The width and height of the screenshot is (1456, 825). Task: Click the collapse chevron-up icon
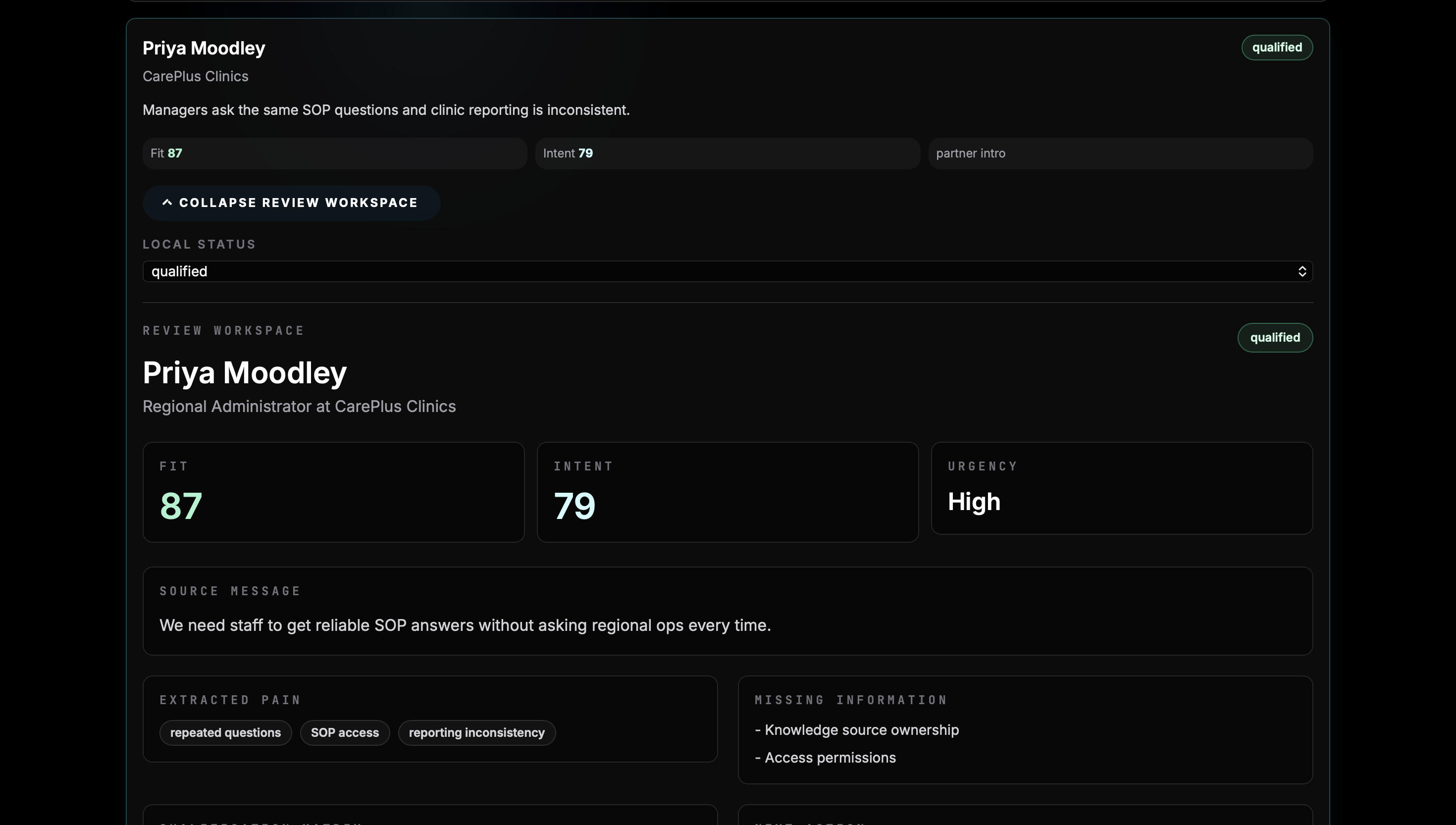pos(167,202)
